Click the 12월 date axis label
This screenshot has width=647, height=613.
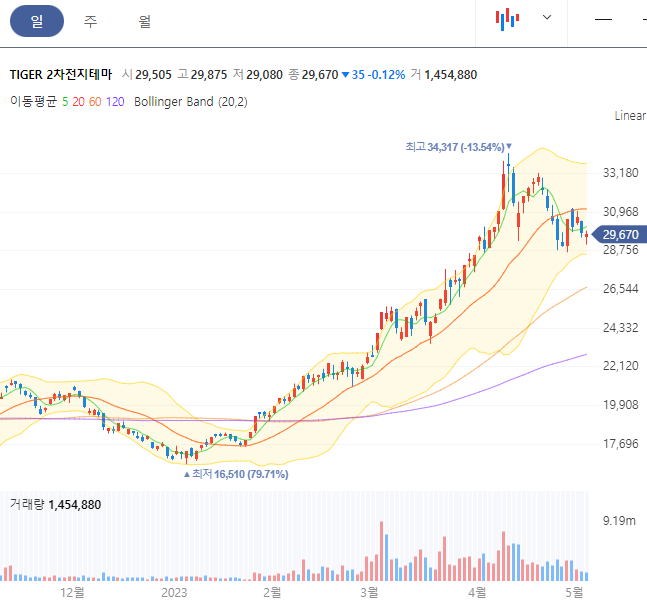pyautogui.click(x=72, y=593)
